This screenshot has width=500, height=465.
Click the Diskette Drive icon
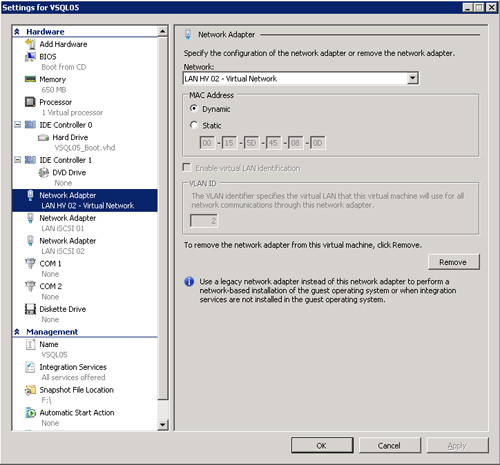click(x=30, y=309)
